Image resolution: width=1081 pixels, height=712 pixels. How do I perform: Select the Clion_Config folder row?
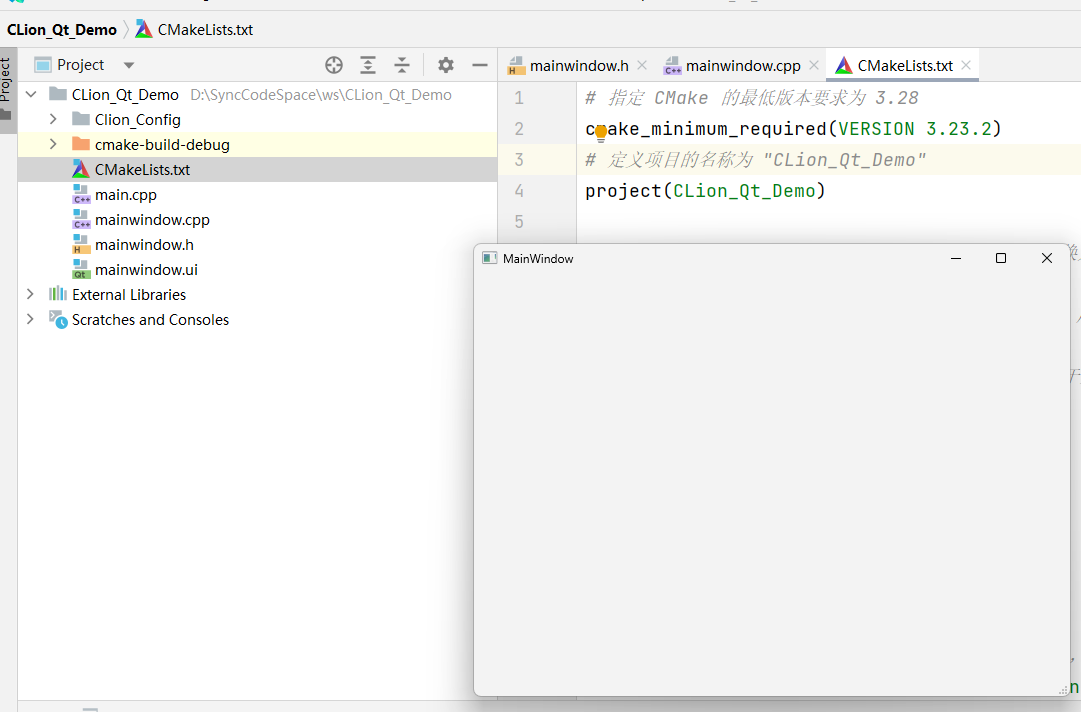[257, 119]
